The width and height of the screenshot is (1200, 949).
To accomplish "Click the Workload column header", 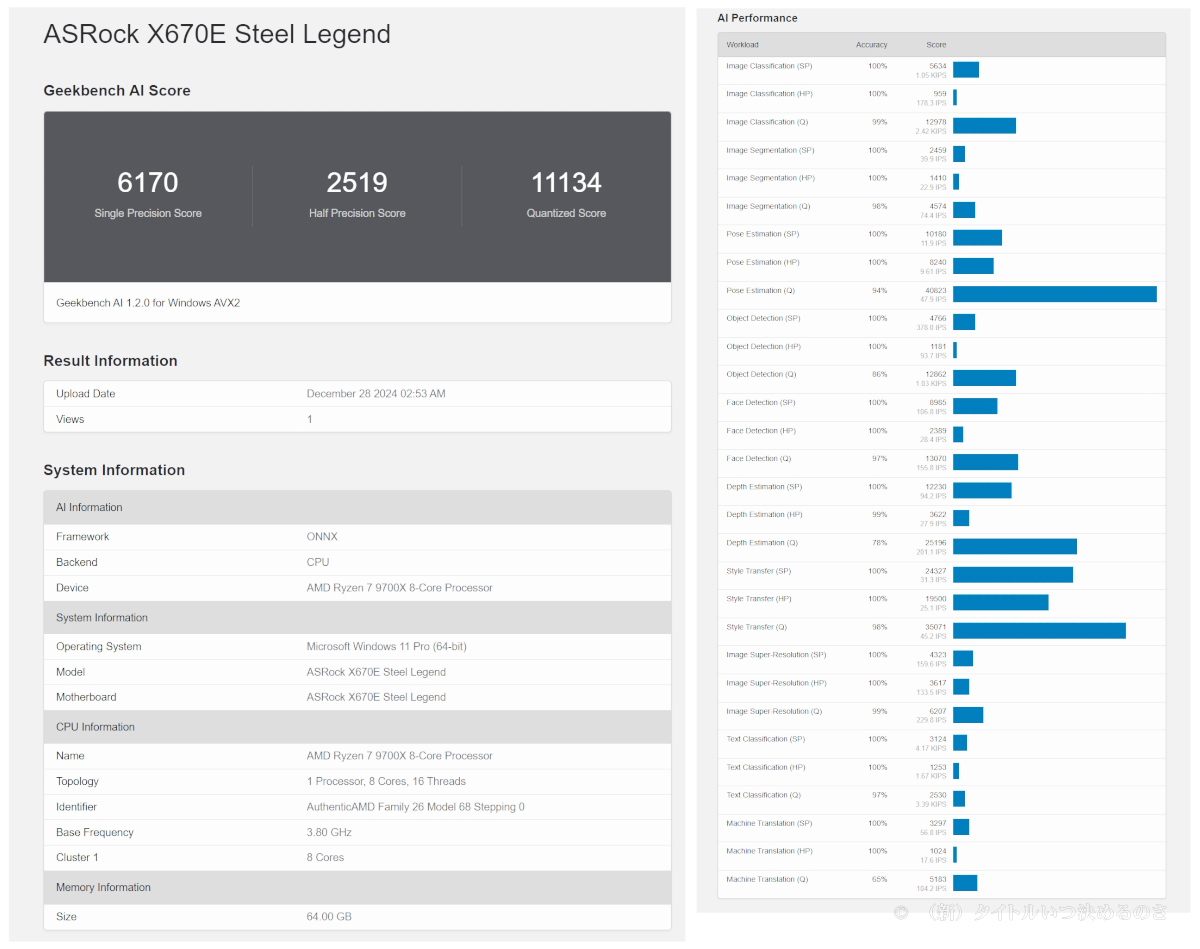I will (x=742, y=45).
